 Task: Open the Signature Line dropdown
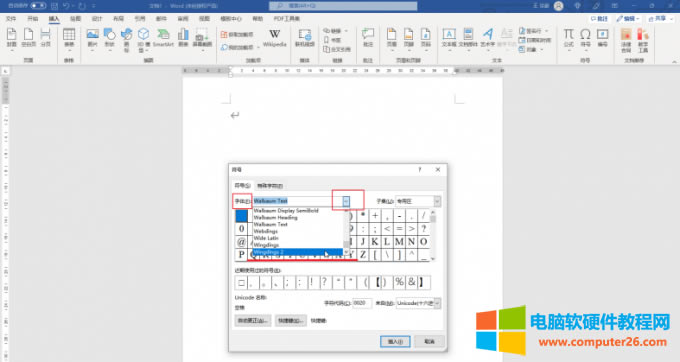546,31
